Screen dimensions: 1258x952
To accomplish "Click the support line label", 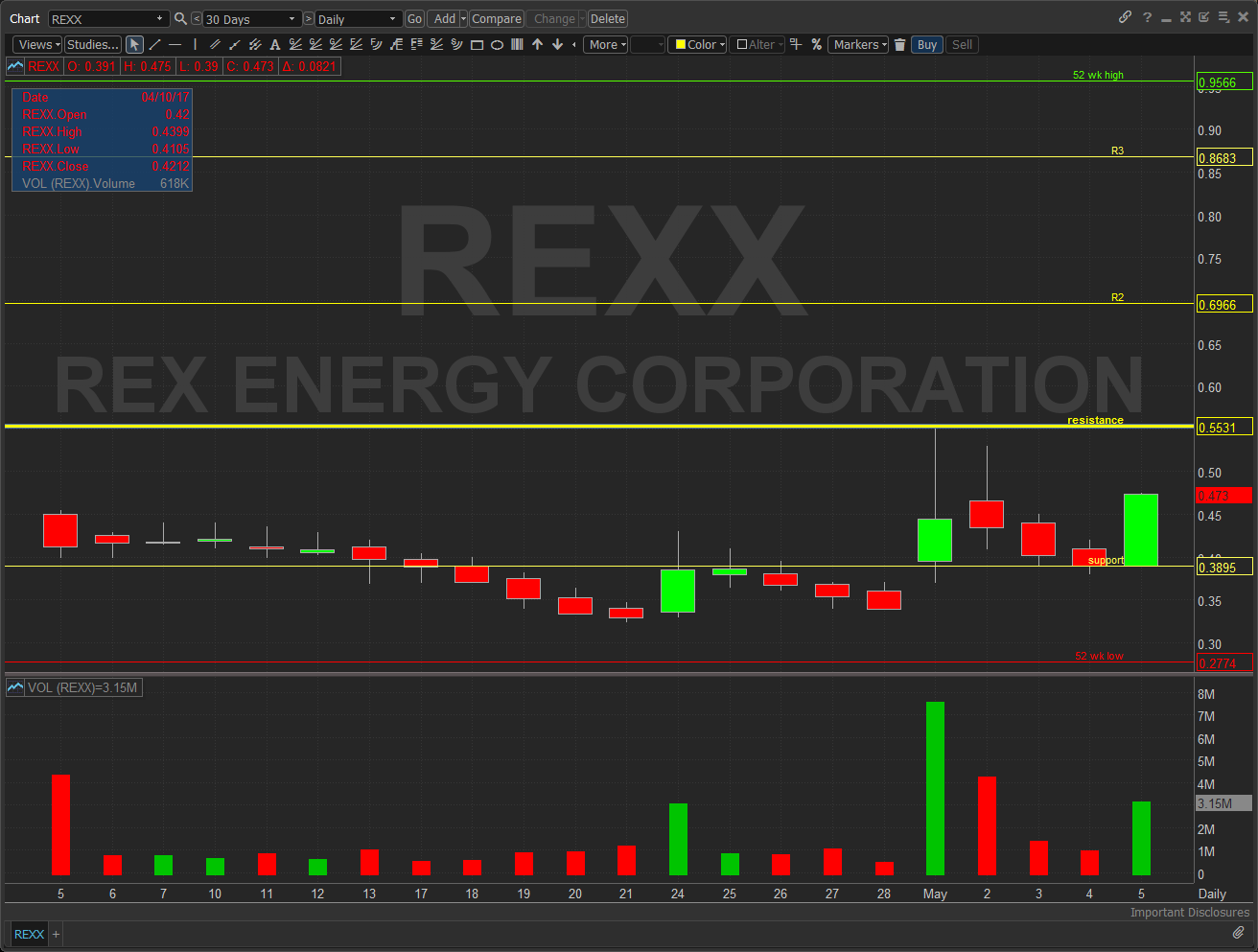I will pos(1106,560).
